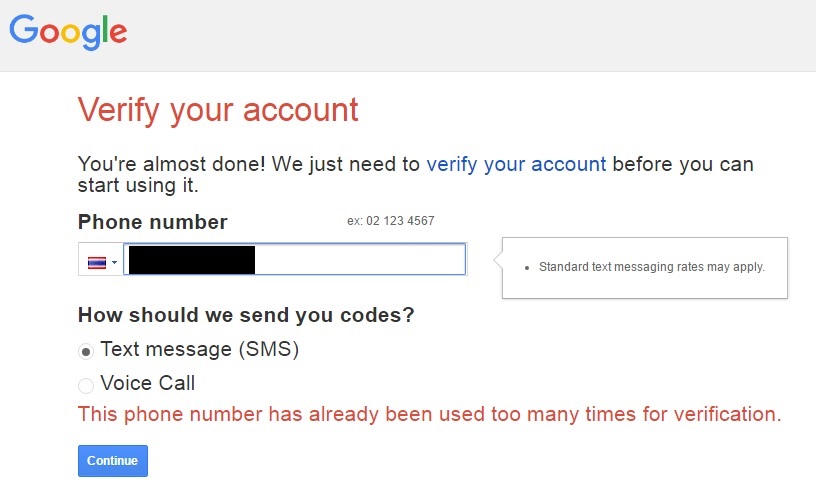Click the blacked-out number inside the phone field
The height and width of the screenshot is (494, 816).
point(192,260)
